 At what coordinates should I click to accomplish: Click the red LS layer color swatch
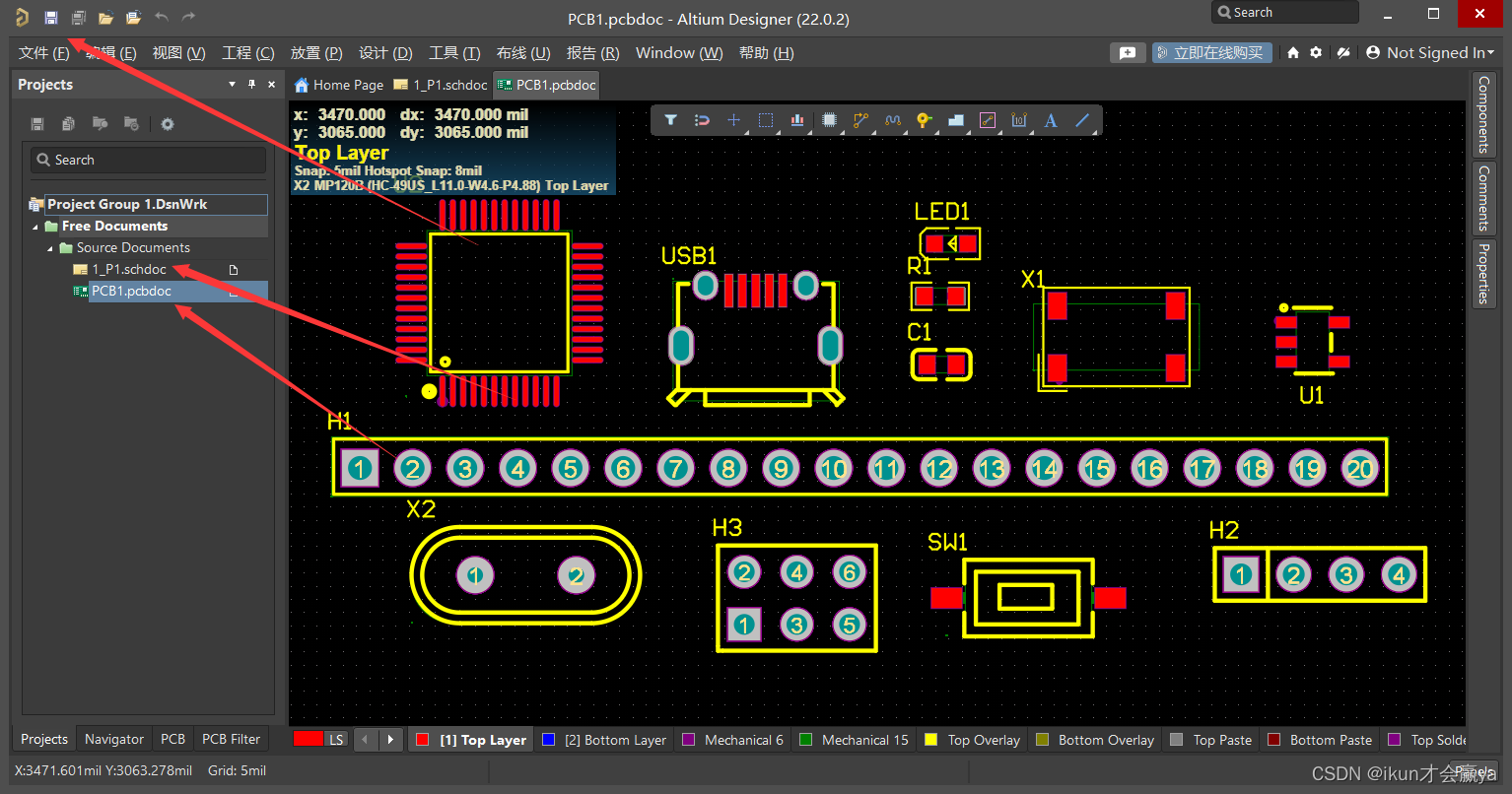[308, 738]
